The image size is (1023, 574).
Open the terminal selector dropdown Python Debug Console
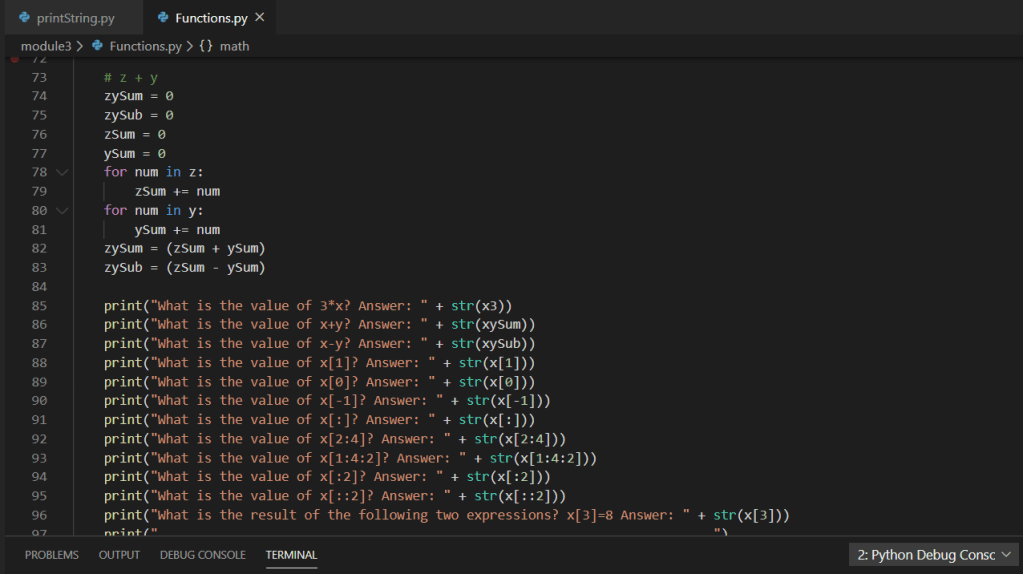click(x=934, y=555)
